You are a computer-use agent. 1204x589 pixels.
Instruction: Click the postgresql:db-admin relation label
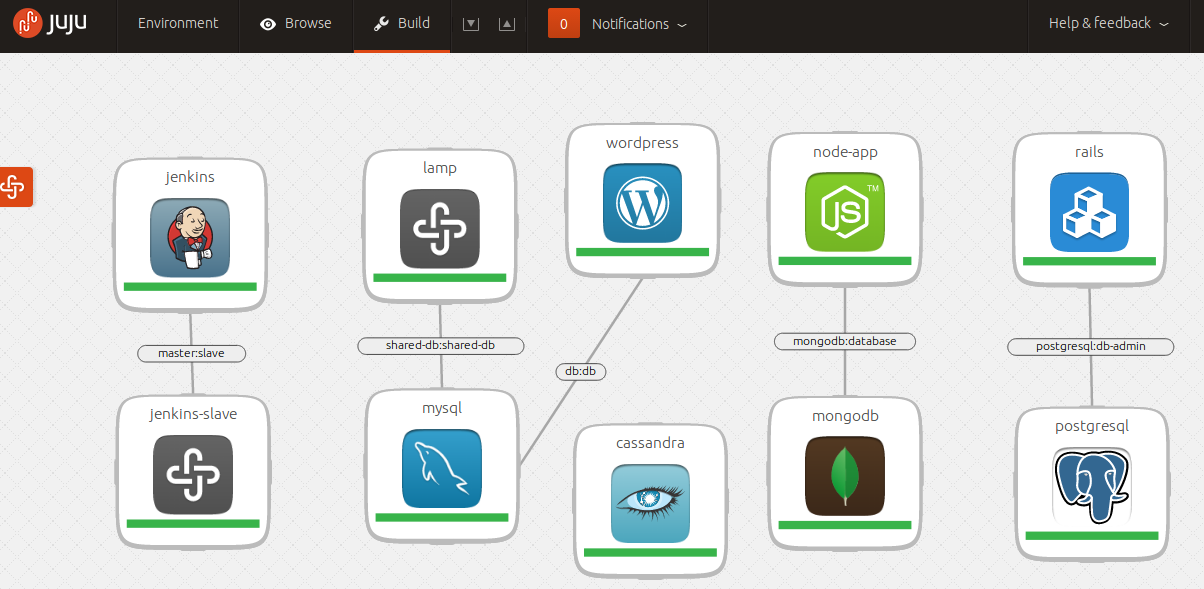point(1091,347)
